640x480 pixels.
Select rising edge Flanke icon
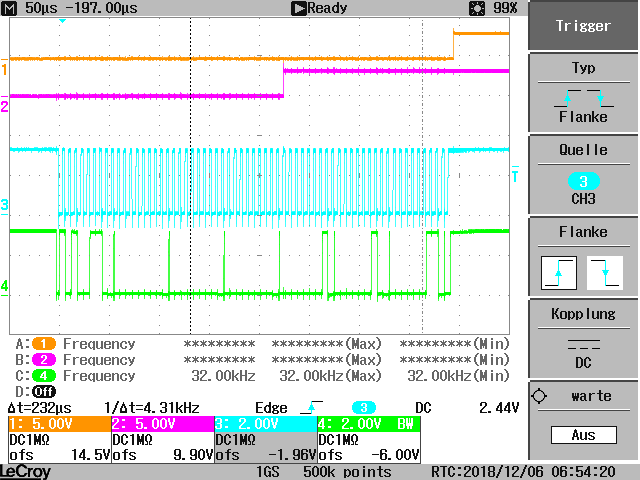click(559, 273)
